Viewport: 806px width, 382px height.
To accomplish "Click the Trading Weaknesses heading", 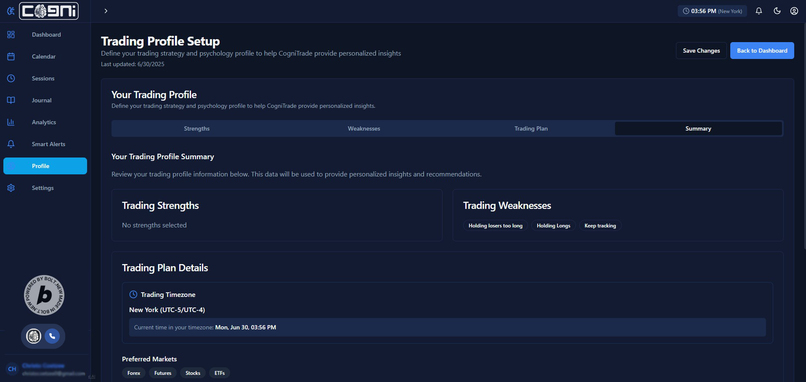I will (507, 206).
